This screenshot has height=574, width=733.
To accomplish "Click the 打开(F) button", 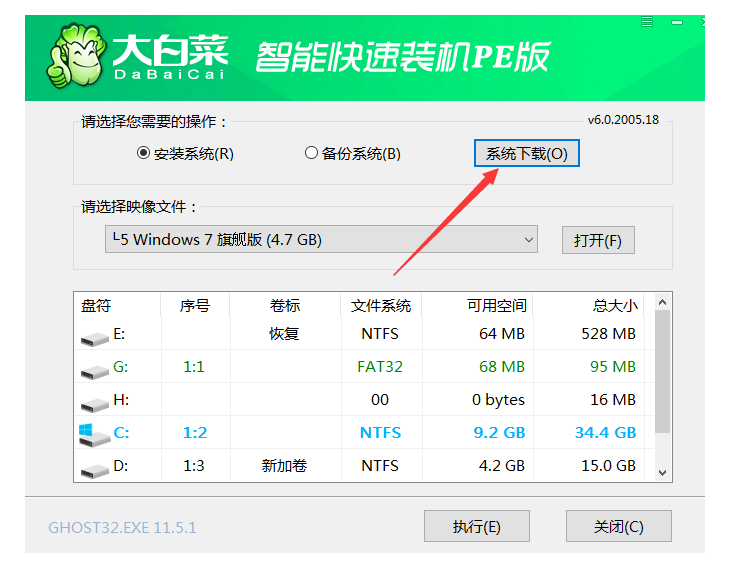I will (598, 240).
